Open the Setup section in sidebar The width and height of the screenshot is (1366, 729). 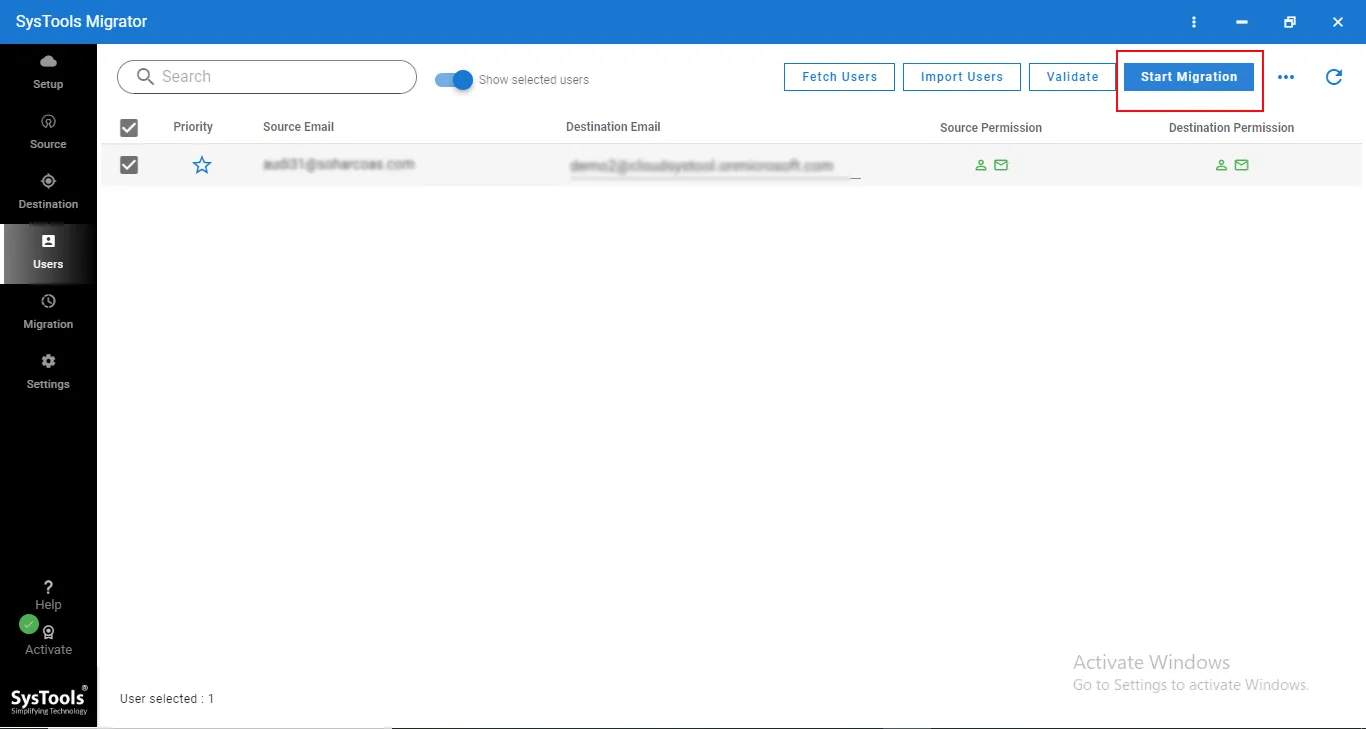[x=48, y=73]
